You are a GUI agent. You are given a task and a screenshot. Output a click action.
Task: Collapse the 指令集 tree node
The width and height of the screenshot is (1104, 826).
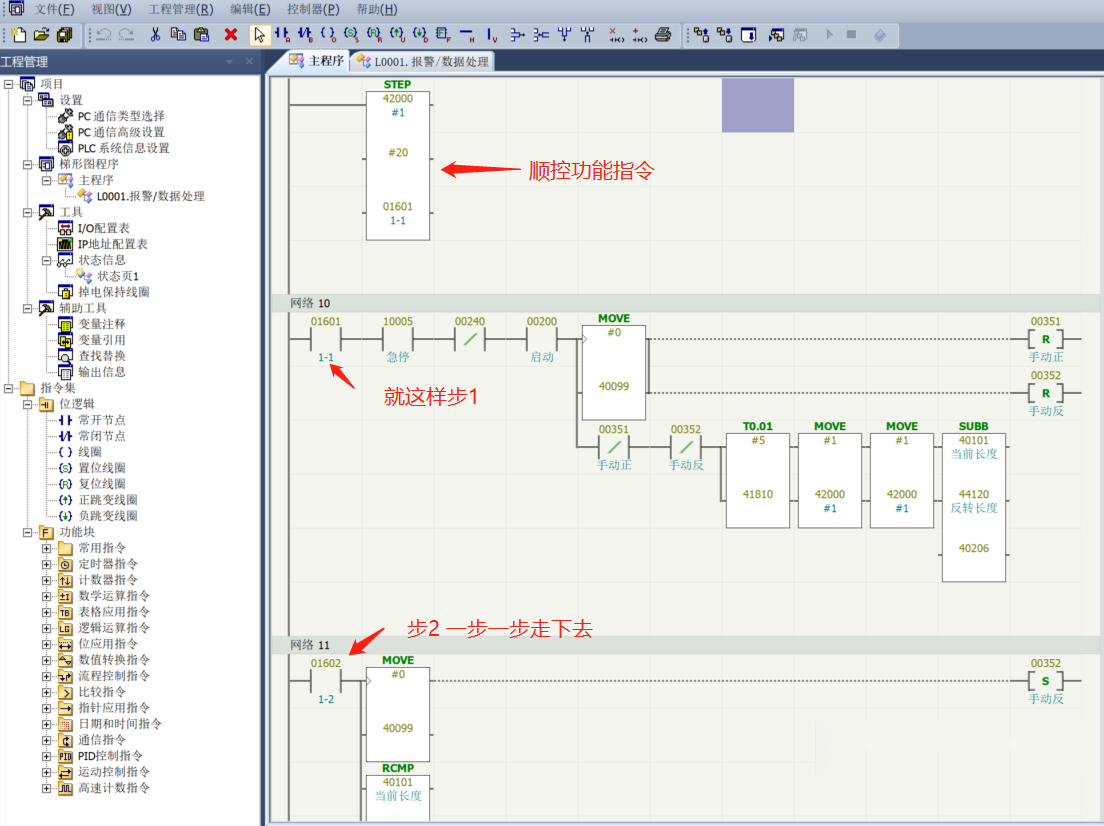pos(8,388)
